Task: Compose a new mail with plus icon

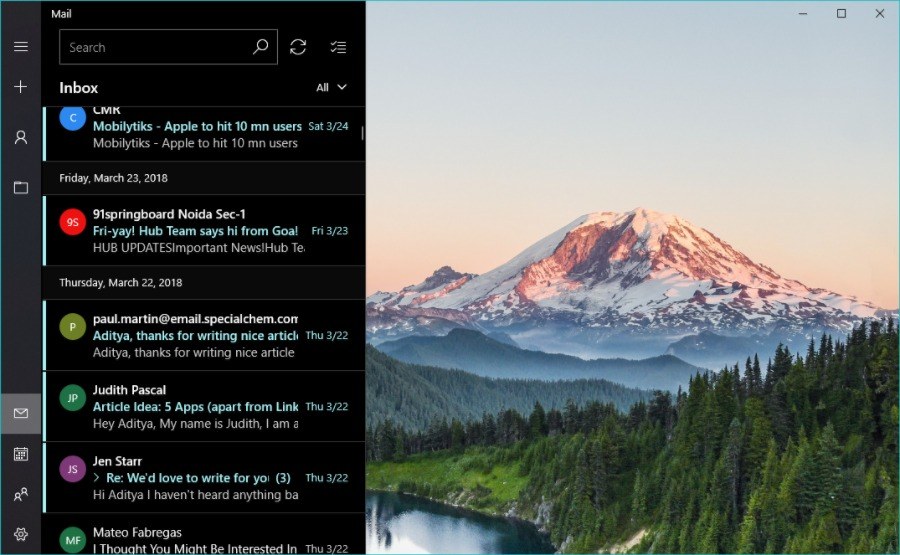Action: coord(20,87)
